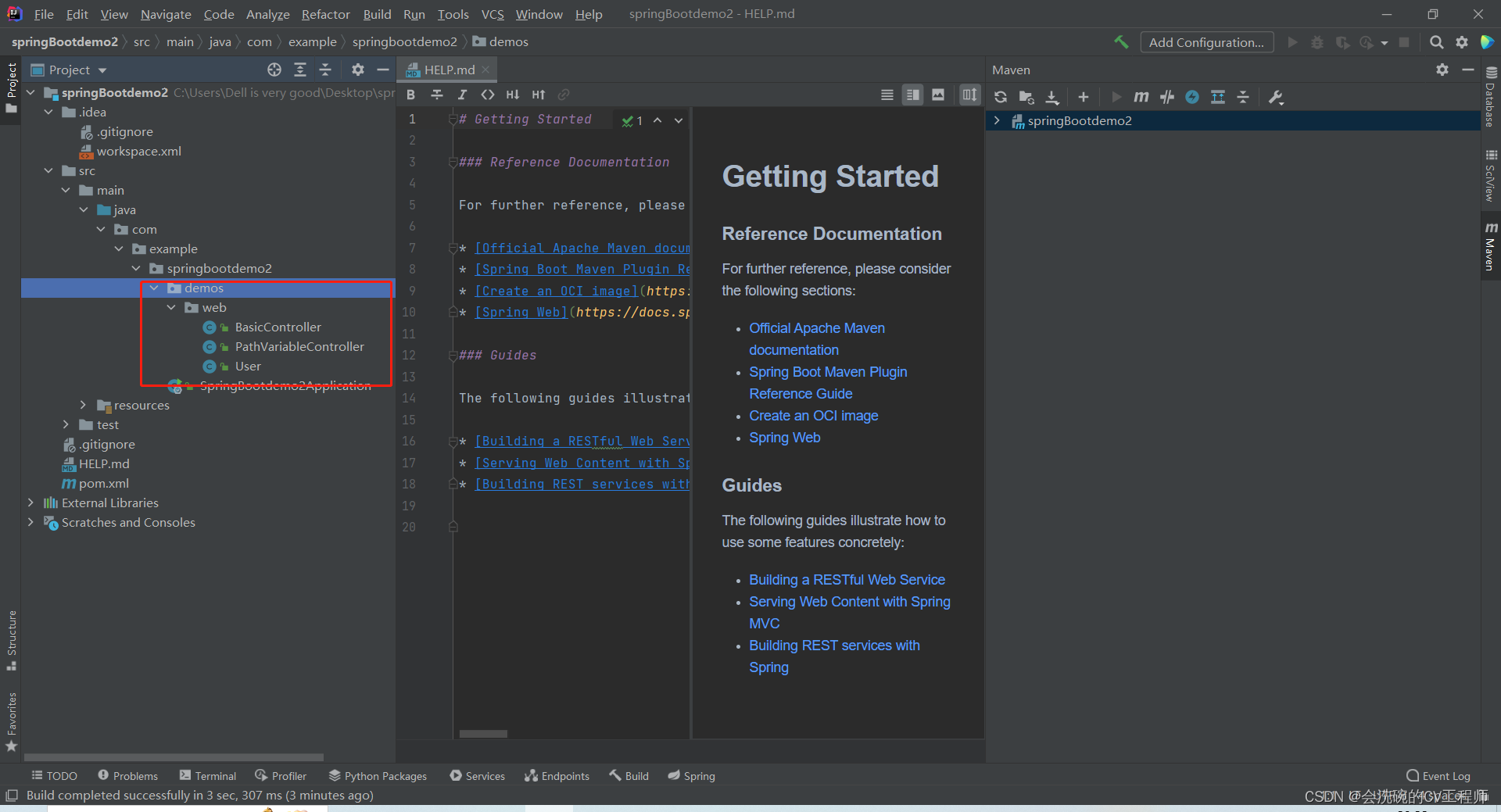
Task: Expand the resources folder
Action: point(83,405)
